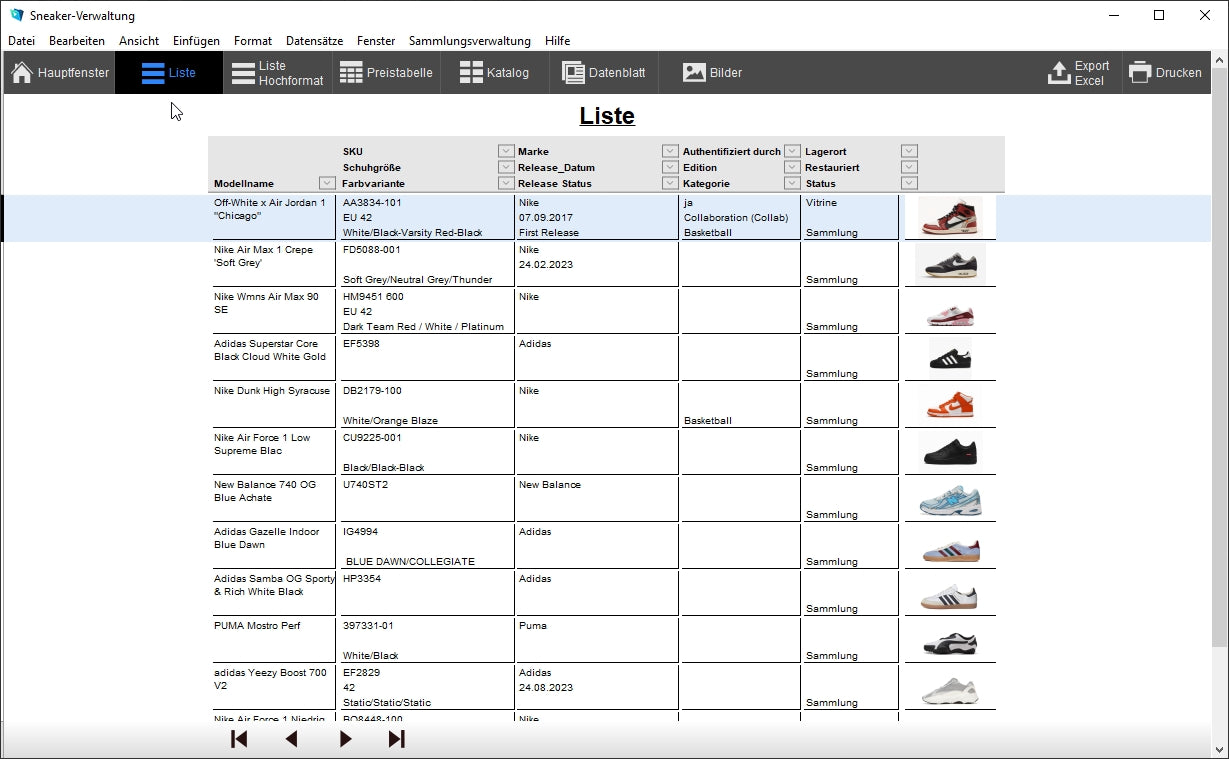Open the Preistabelle view
This screenshot has width=1229, height=759.
(x=386, y=73)
